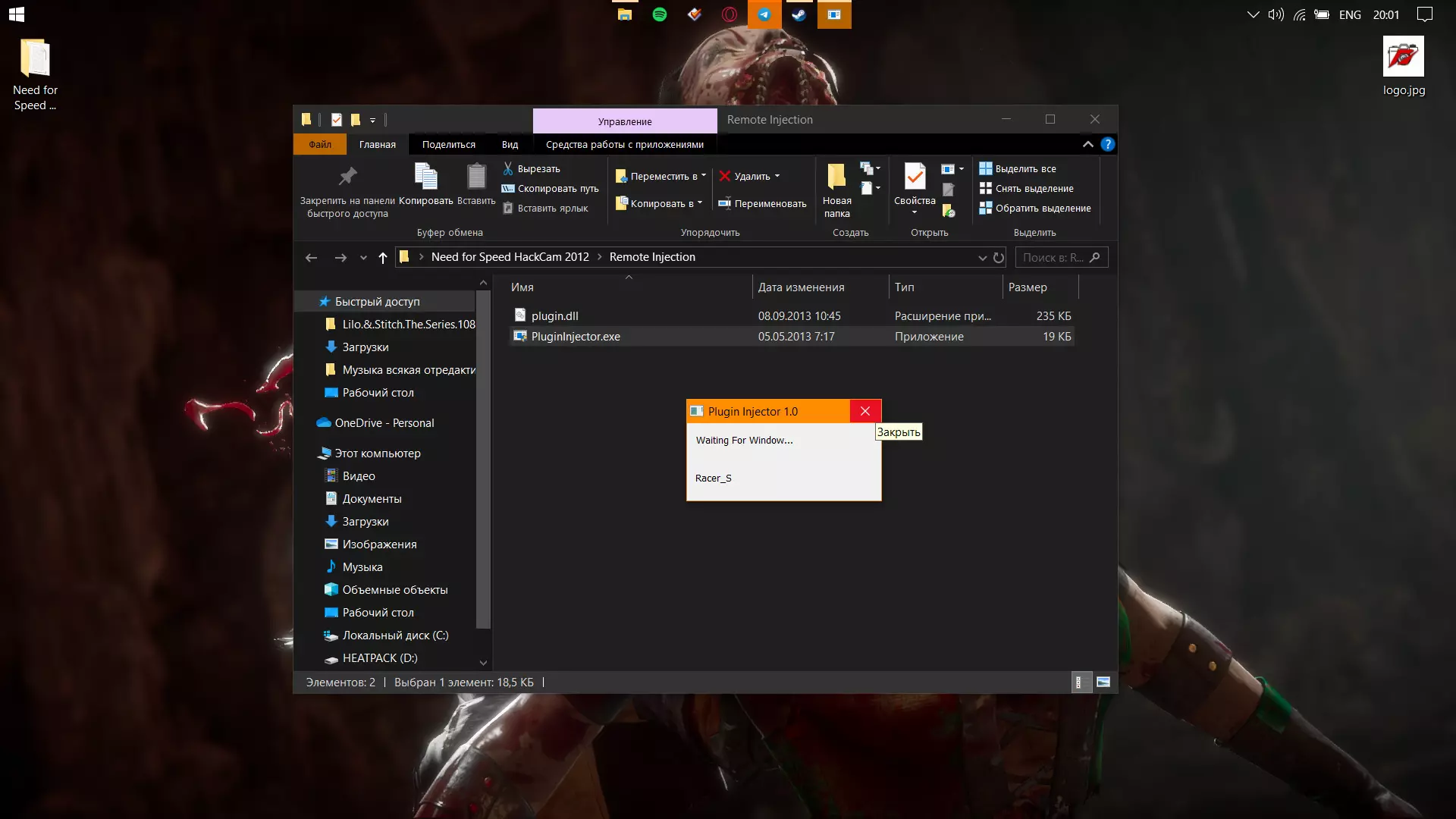Click the New Folder icon
This screenshot has height=819, width=1456.
[836, 177]
